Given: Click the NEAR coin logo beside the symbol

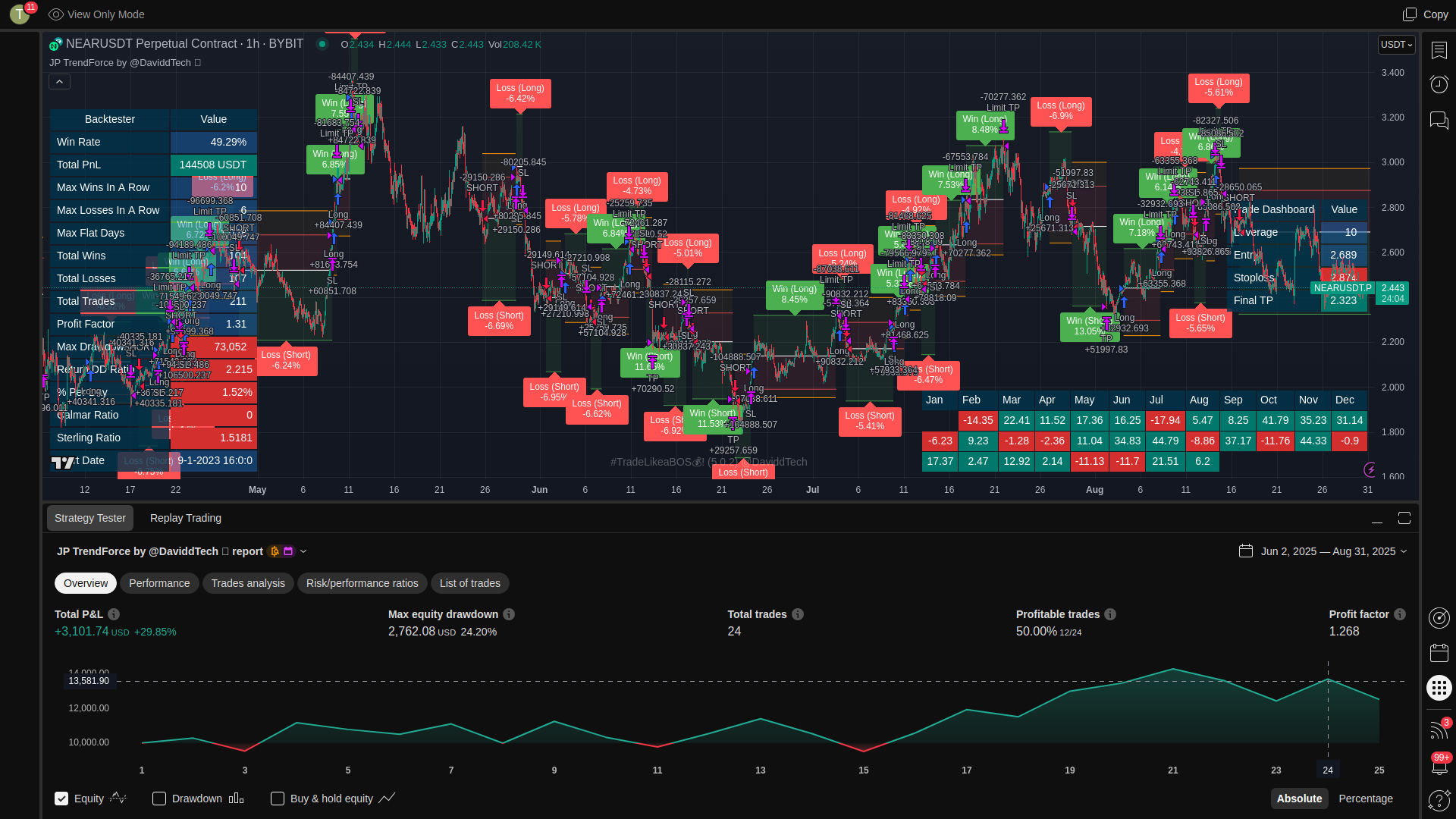Looking at the screenshot, I should 55,44.
